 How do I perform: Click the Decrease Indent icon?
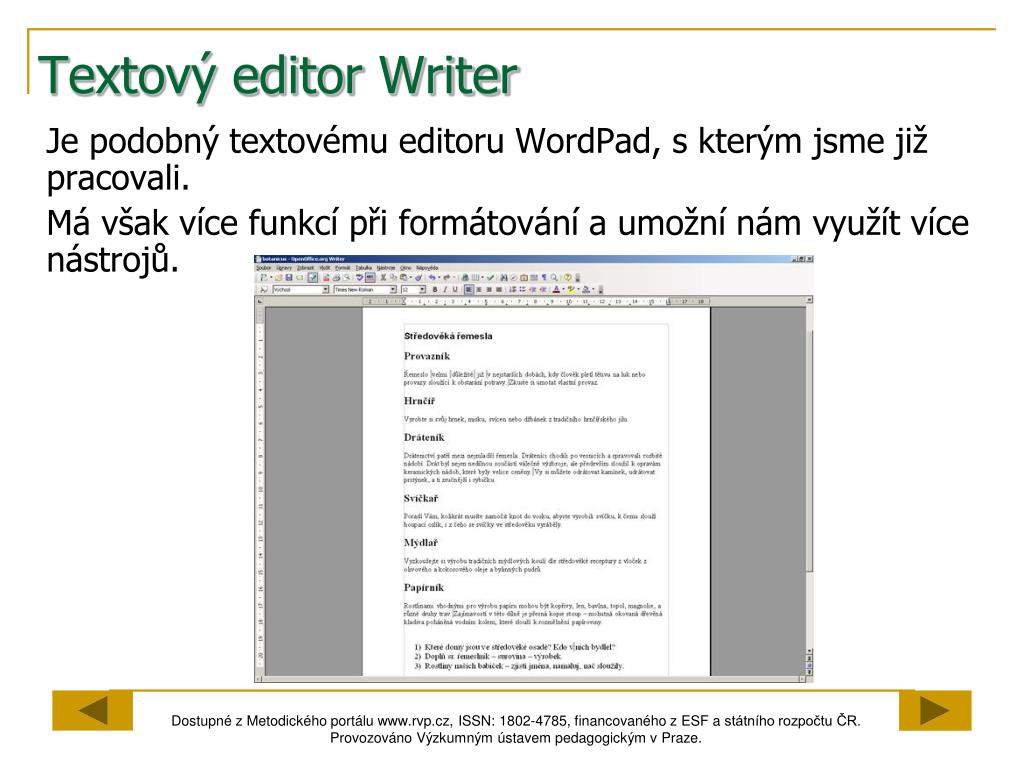534,289
